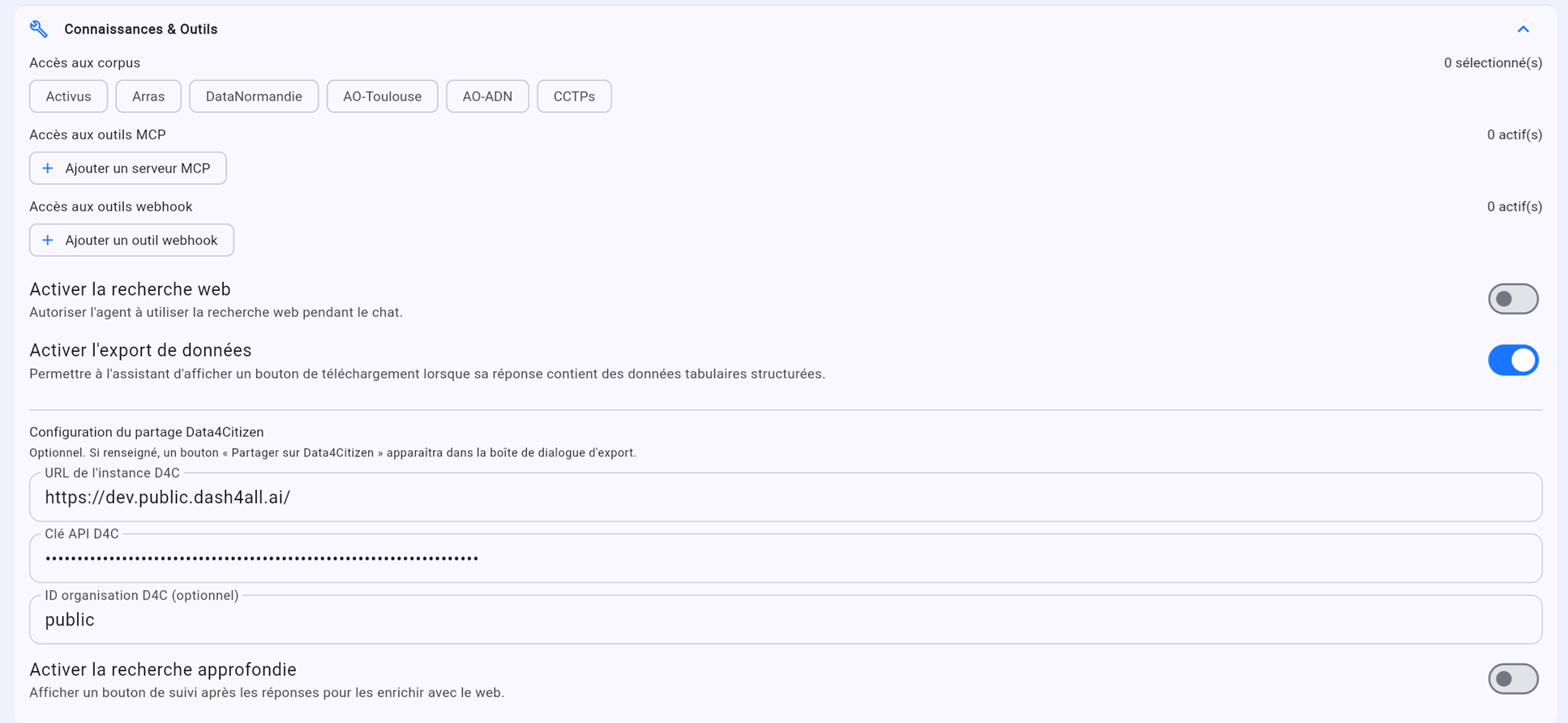Click the '0 sélectionné(s)' corpus counter
The width and height of the screenshot is (1568, 723).
click(x=1493, y=63)
